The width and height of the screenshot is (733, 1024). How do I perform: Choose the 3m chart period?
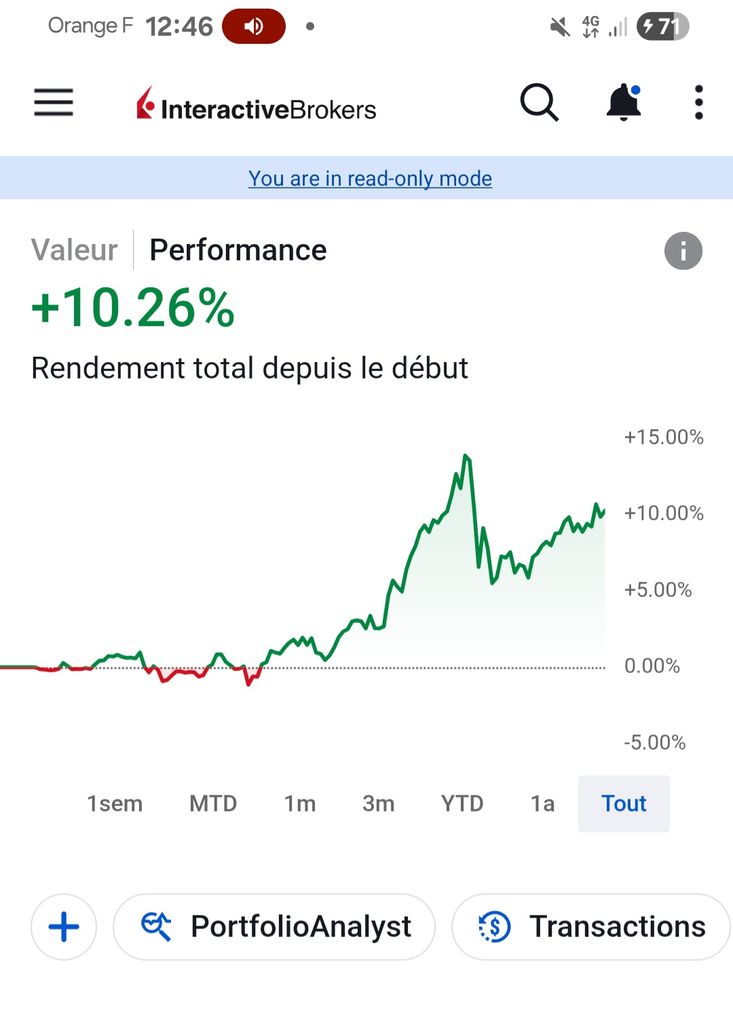[378, 803]
